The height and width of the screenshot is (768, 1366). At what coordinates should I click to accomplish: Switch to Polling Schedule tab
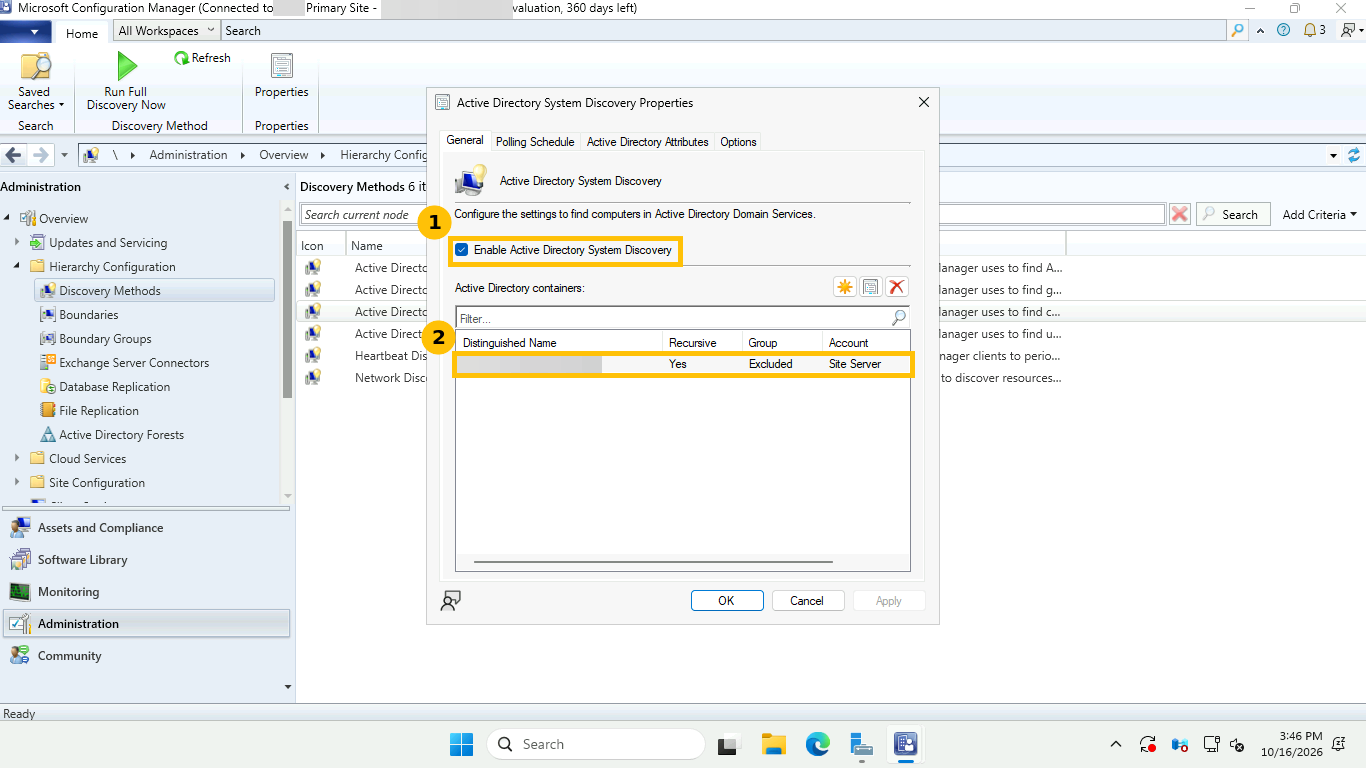click(535, 142)
